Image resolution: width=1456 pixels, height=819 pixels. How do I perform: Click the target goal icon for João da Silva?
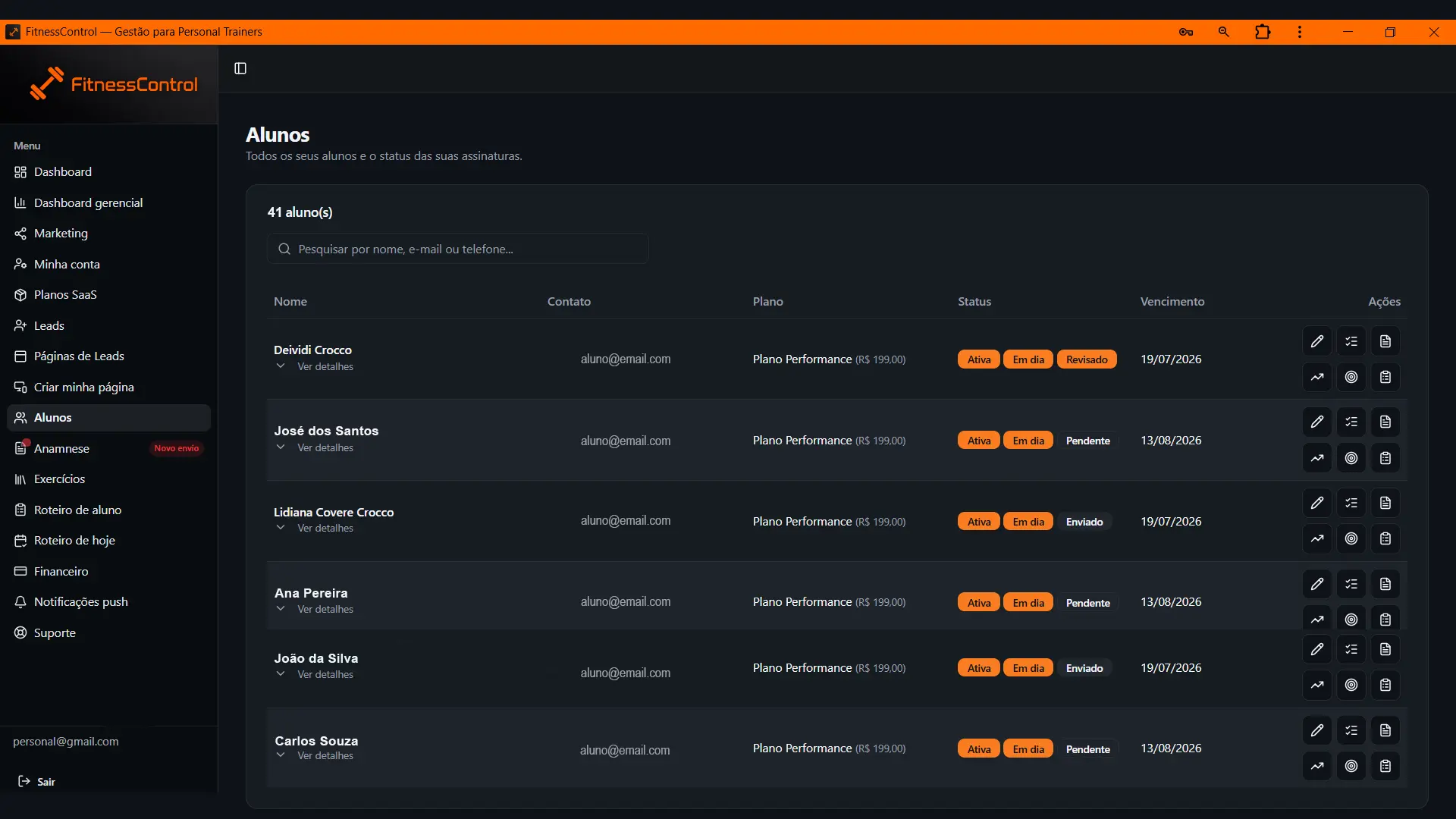(x=1351, y=686)
